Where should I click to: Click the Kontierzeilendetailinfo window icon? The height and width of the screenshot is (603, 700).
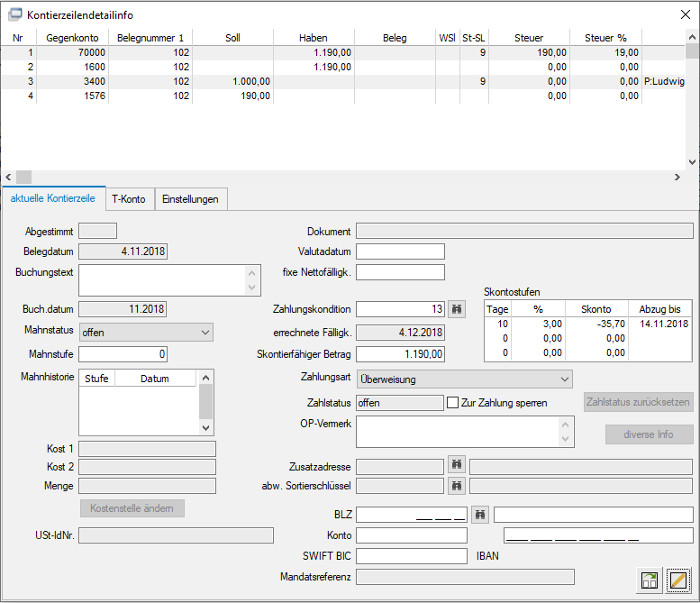point(14,15)
